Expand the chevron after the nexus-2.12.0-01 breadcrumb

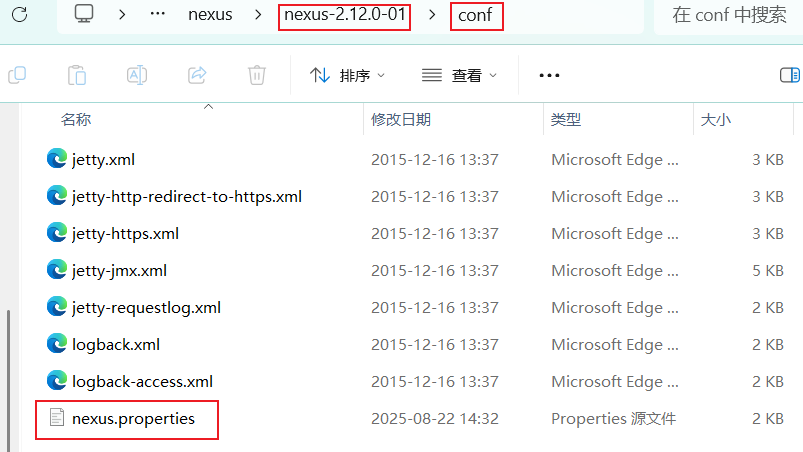(432, 14)
